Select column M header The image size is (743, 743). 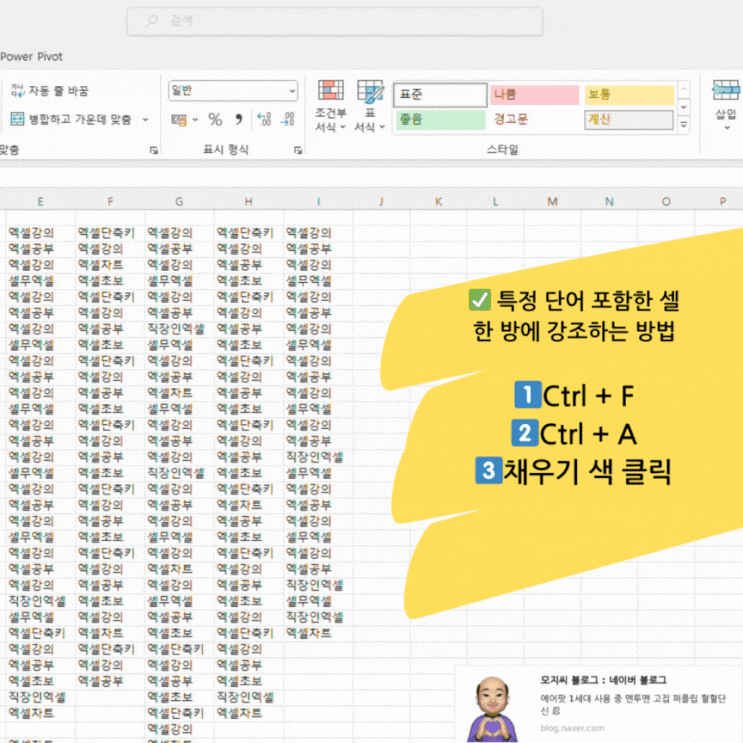point(552,201)
